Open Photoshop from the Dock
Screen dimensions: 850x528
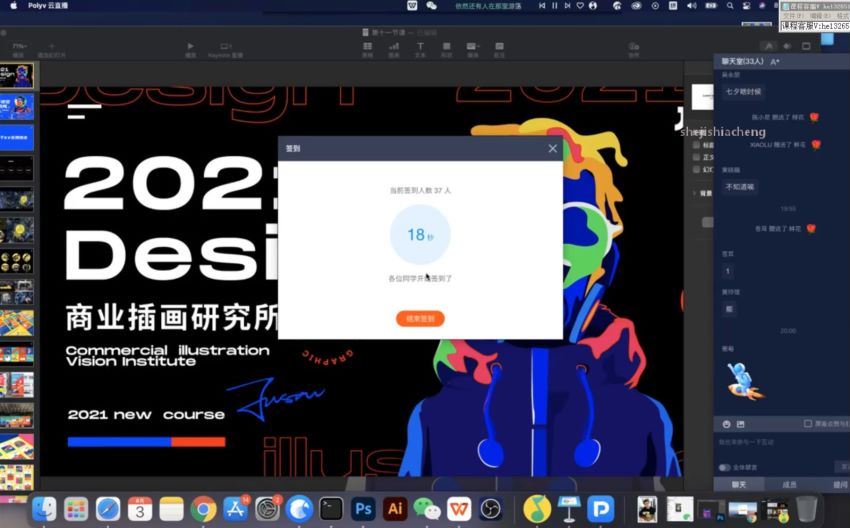click(363, 509)
